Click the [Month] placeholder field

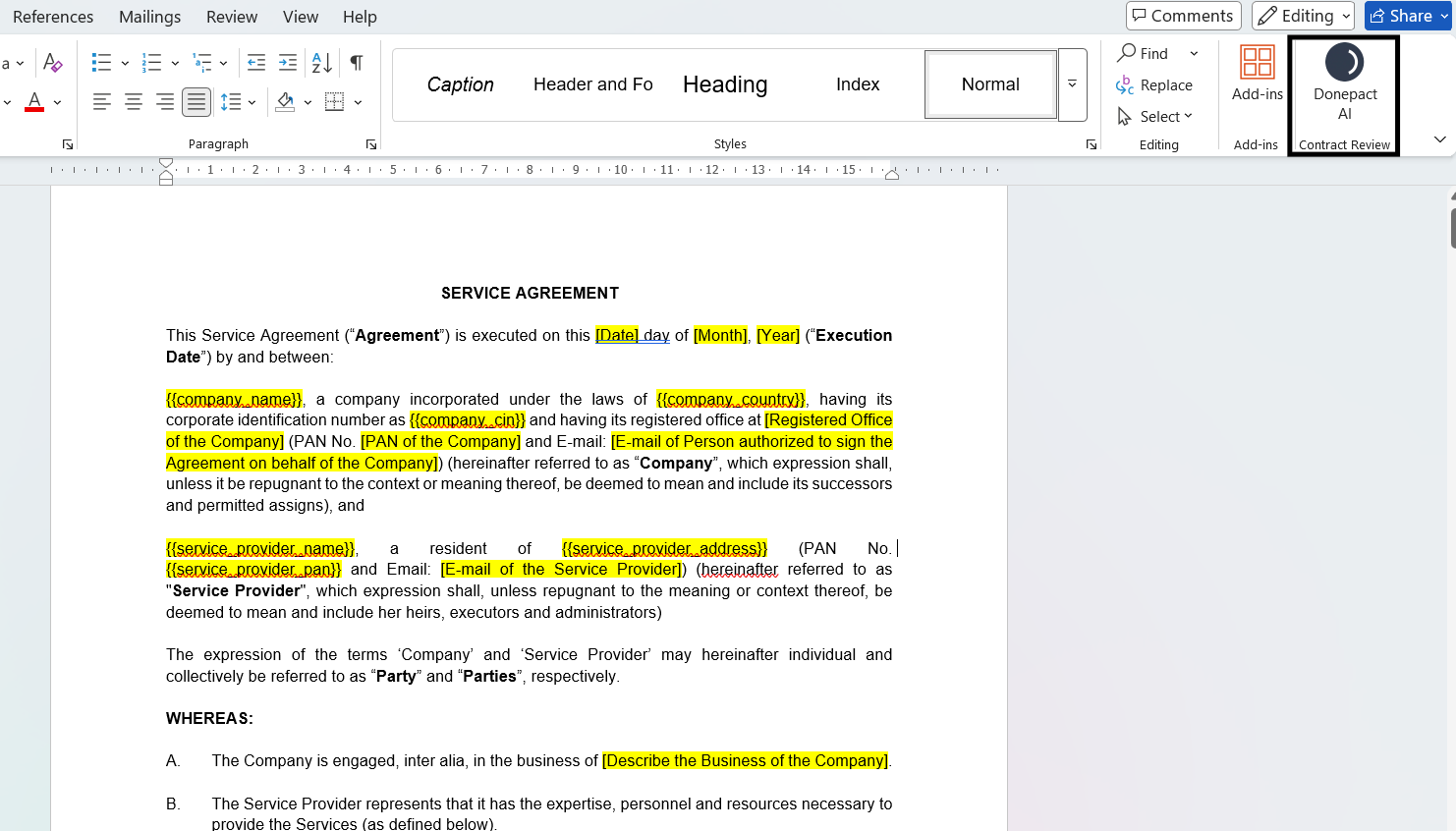coord(720,335)
